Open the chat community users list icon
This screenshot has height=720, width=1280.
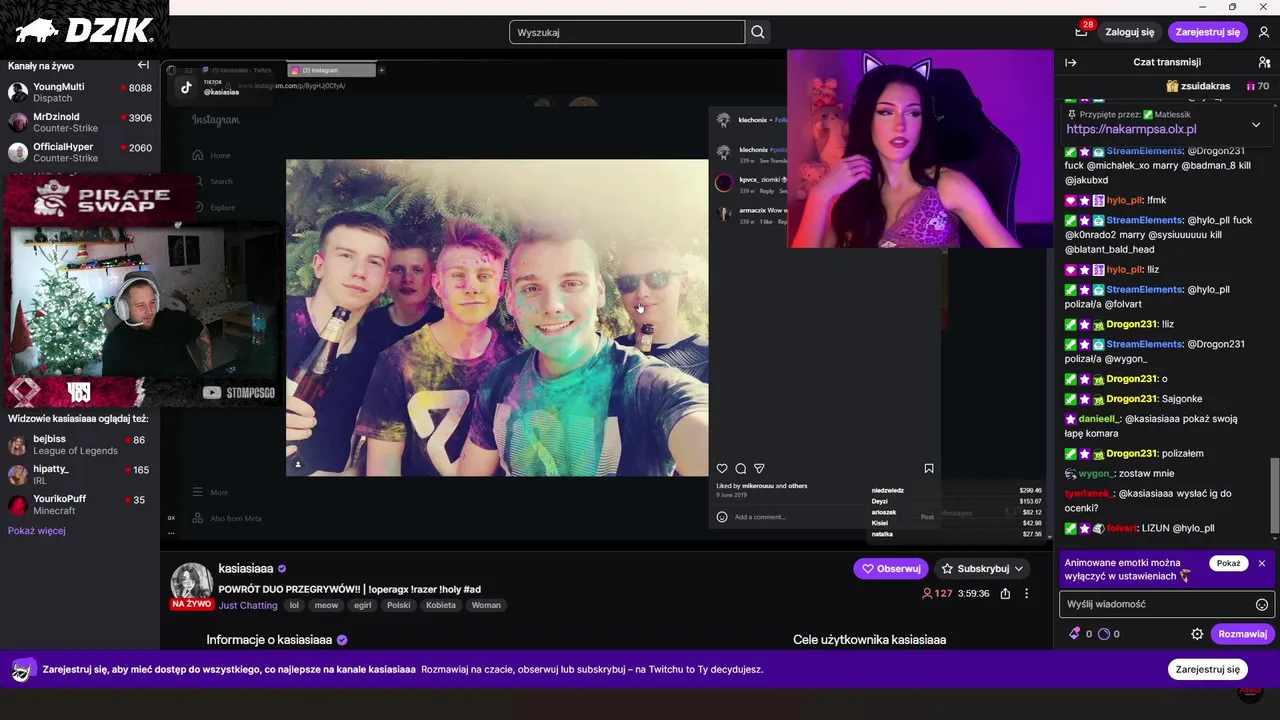1264,62
